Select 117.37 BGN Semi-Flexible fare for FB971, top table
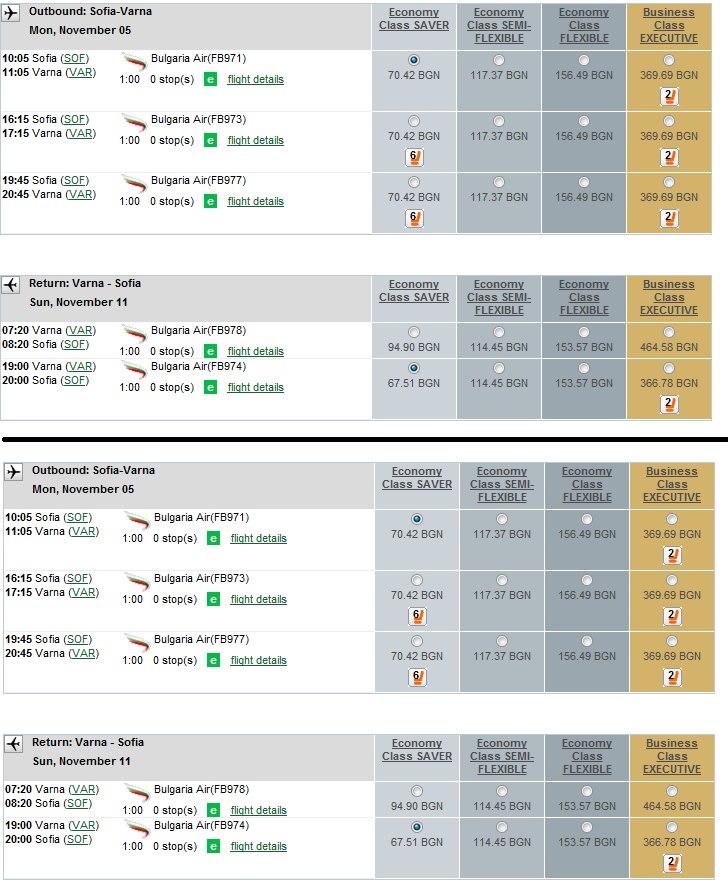The width and height of the screenshot is (728, 896). coord(499,60)
